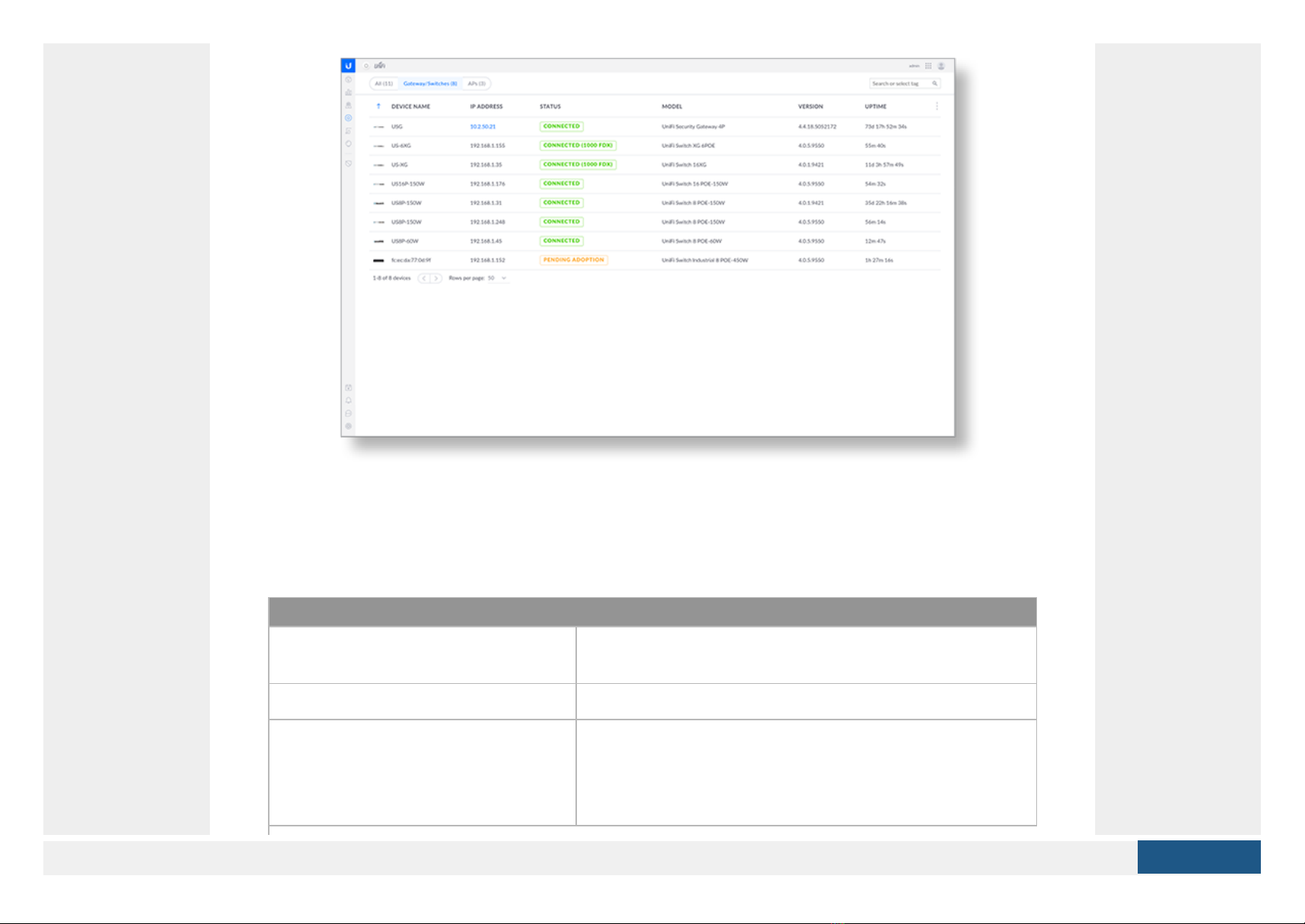Click the UniFi logo text in header

coord(379,66)
